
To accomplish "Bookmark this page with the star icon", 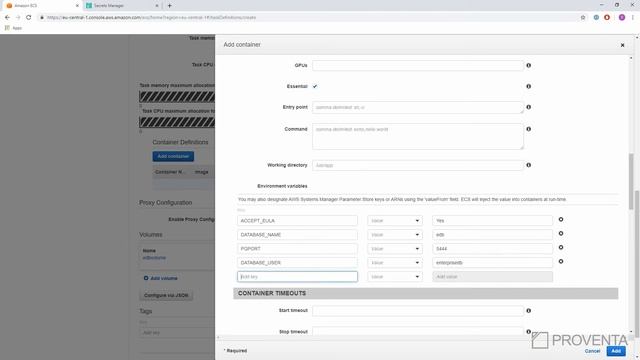I will point(583,18).
